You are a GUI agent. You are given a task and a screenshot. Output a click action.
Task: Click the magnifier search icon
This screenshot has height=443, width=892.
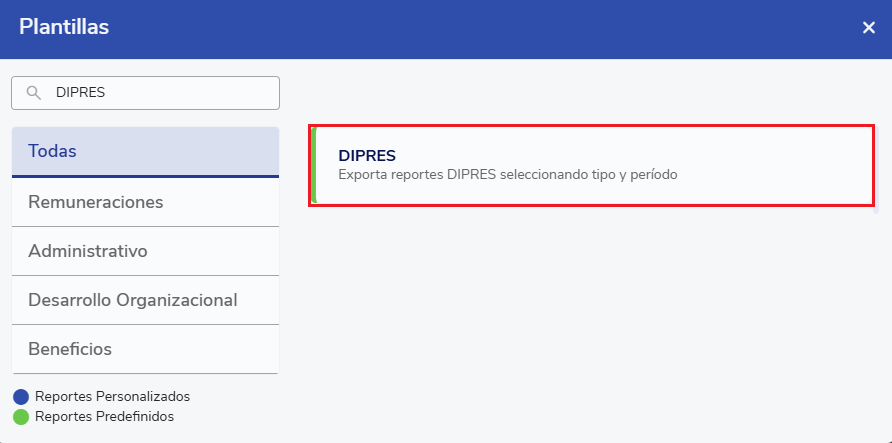click(x=34, y=92)
